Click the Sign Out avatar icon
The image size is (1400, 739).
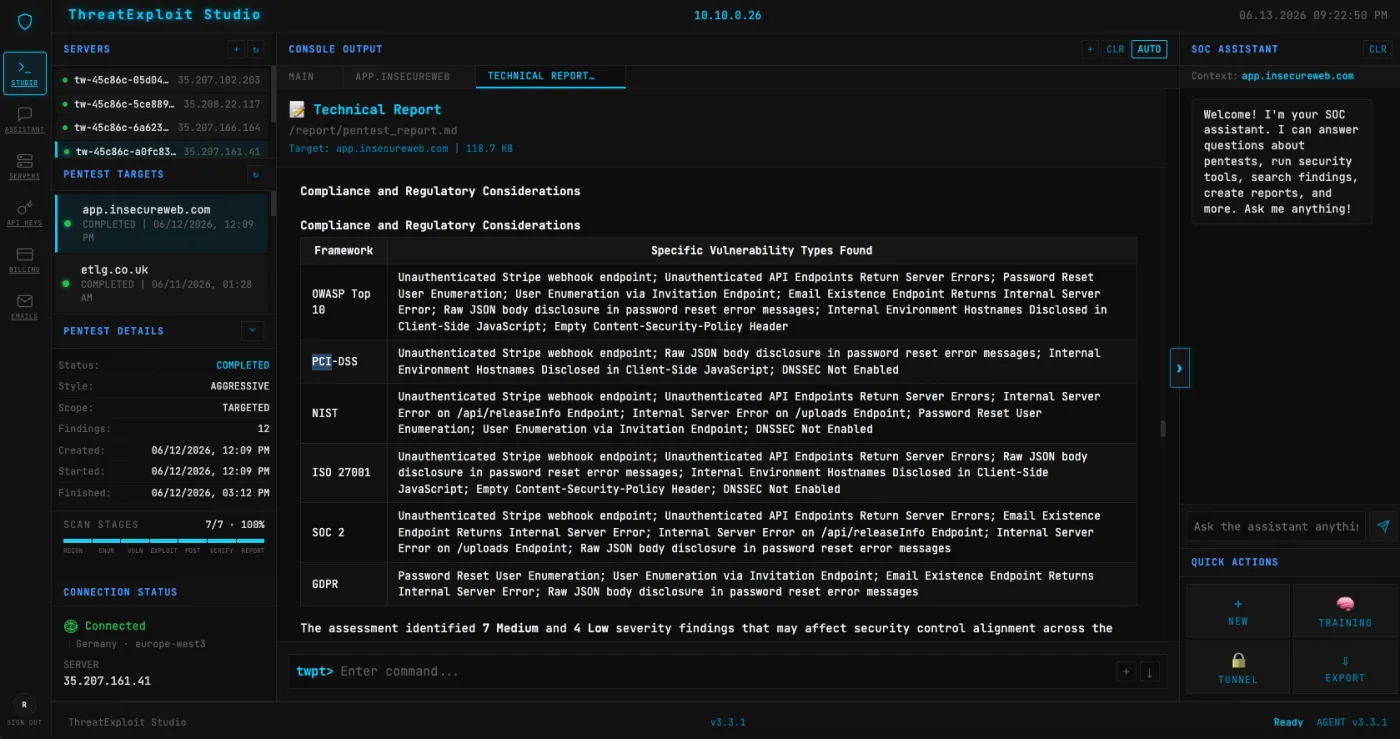(25, 704)
